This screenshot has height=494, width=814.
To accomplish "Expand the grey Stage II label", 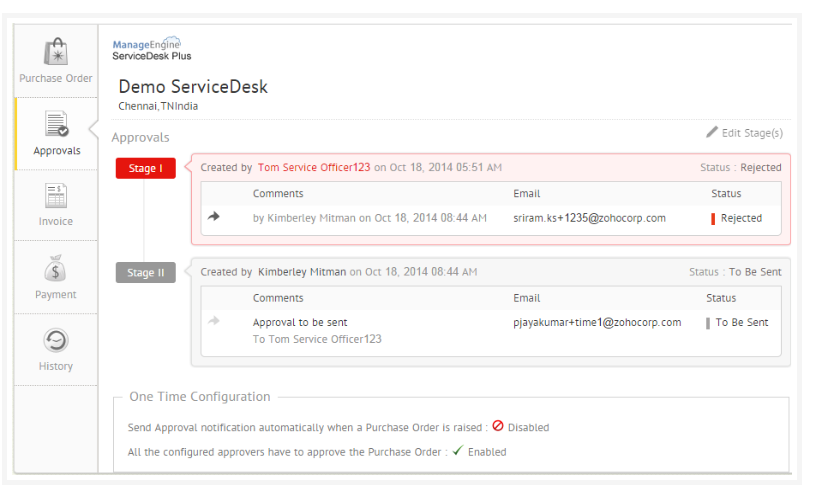I will point(145,272).
